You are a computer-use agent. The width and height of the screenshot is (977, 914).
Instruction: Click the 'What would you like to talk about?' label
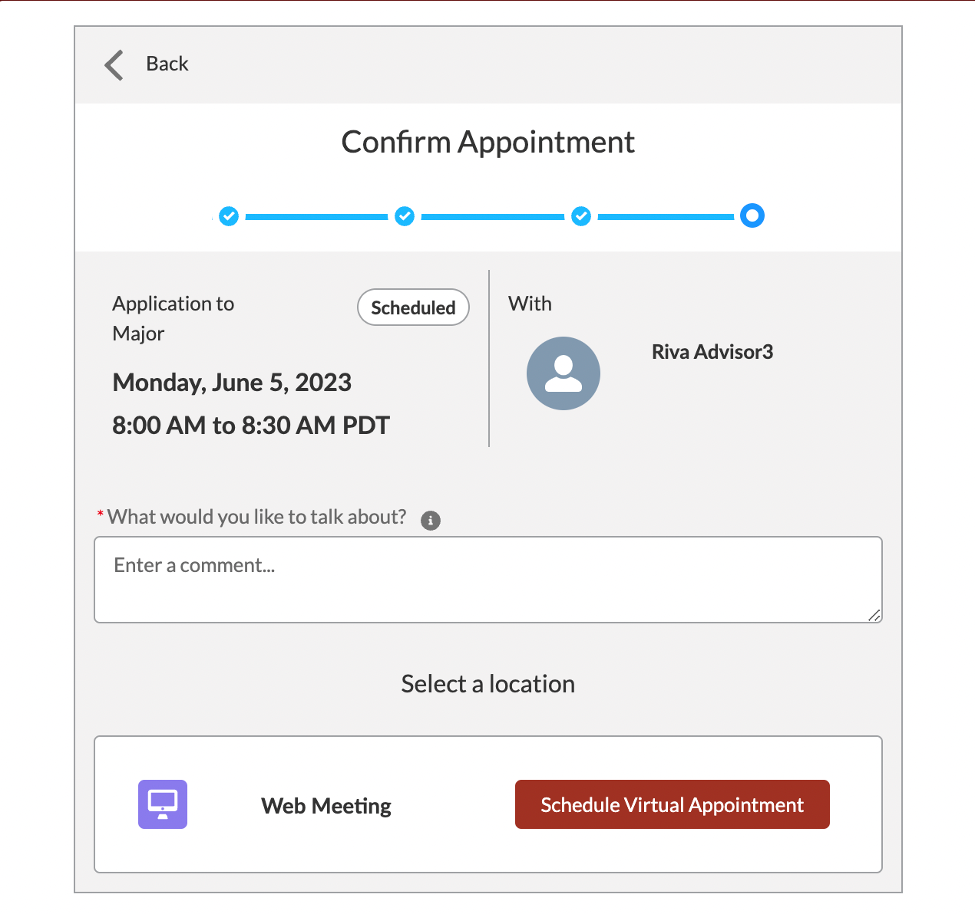coord(257,517)
